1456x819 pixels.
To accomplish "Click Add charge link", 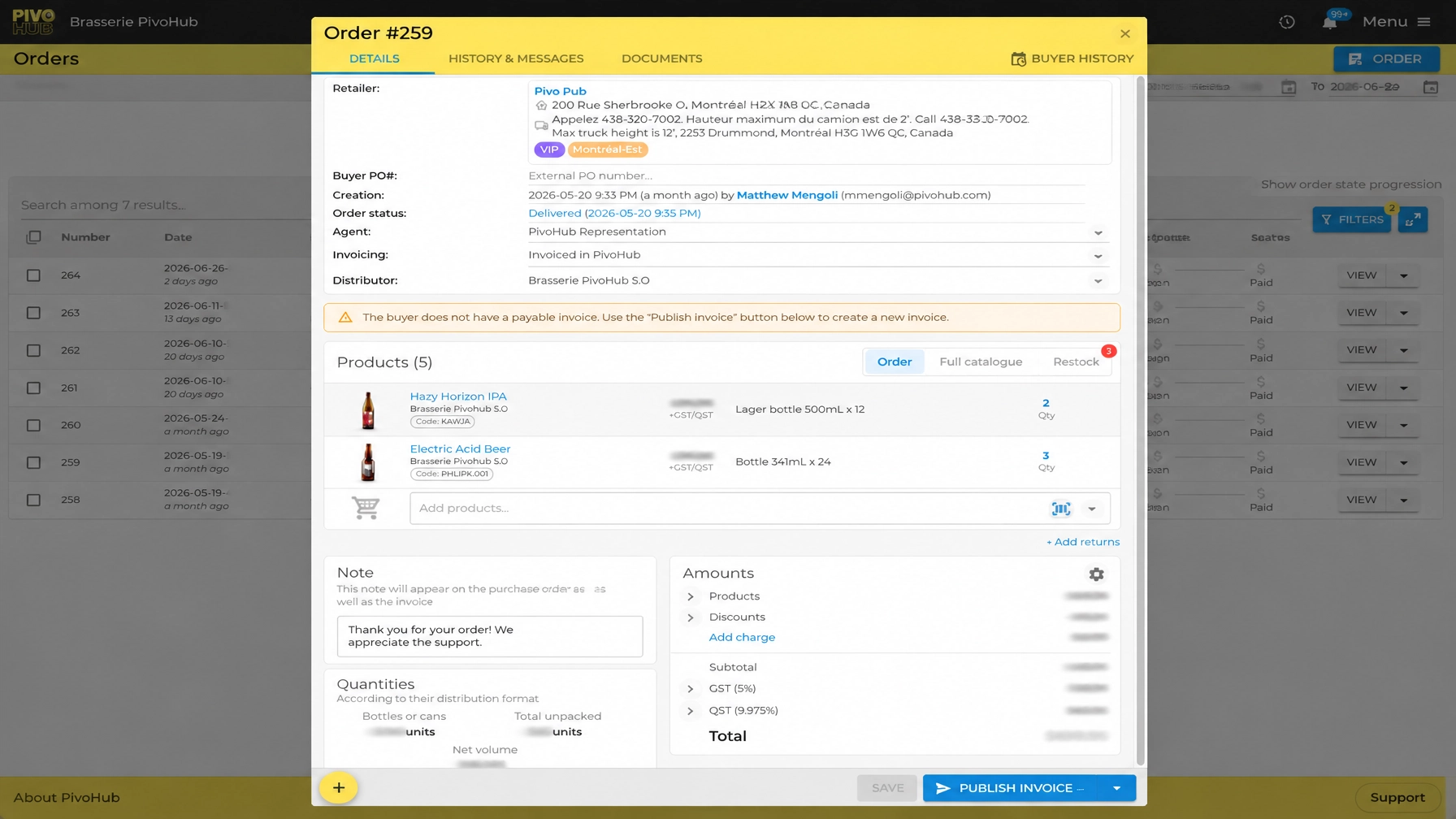I will (742, 638).
